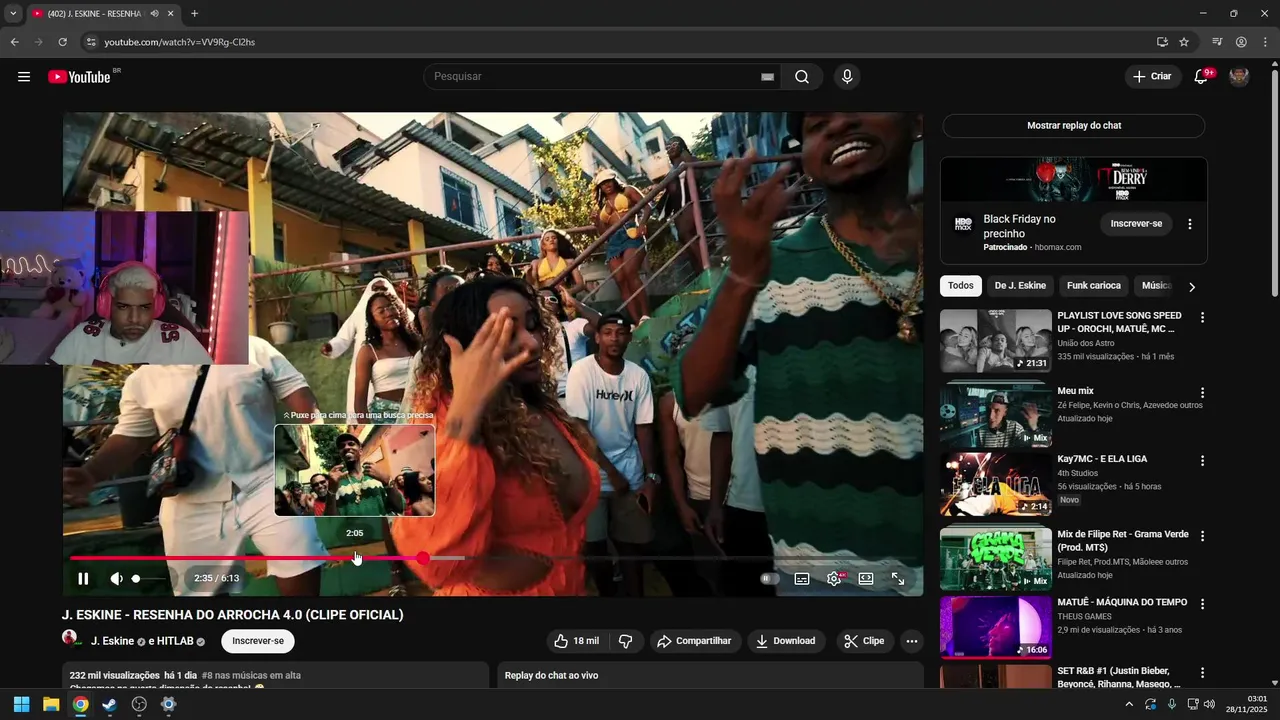Image resolution: width=1280 pixels, height=720 pixels.
Task: Mute the video with speaker icon
Action: pyautogui.click(x=116, y=578)
